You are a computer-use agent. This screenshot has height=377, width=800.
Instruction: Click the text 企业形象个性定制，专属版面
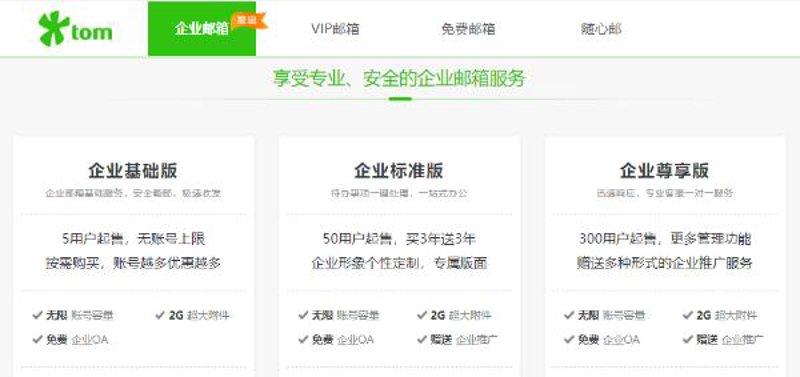399,263
